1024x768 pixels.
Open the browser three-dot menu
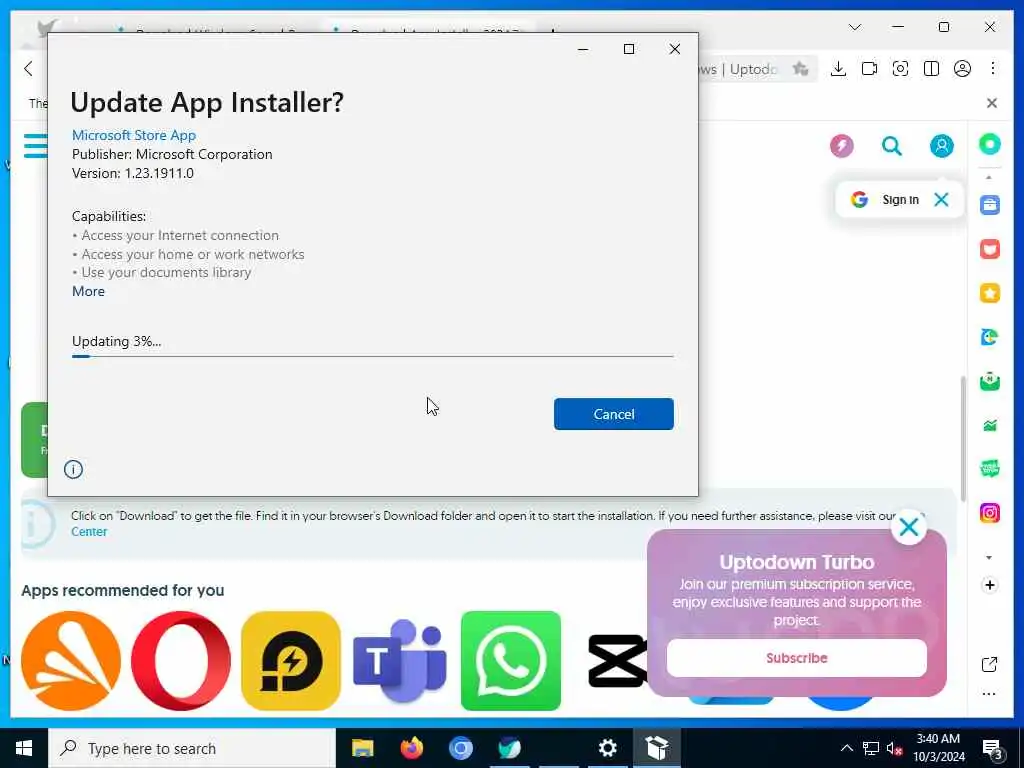[x=993, y=69]
